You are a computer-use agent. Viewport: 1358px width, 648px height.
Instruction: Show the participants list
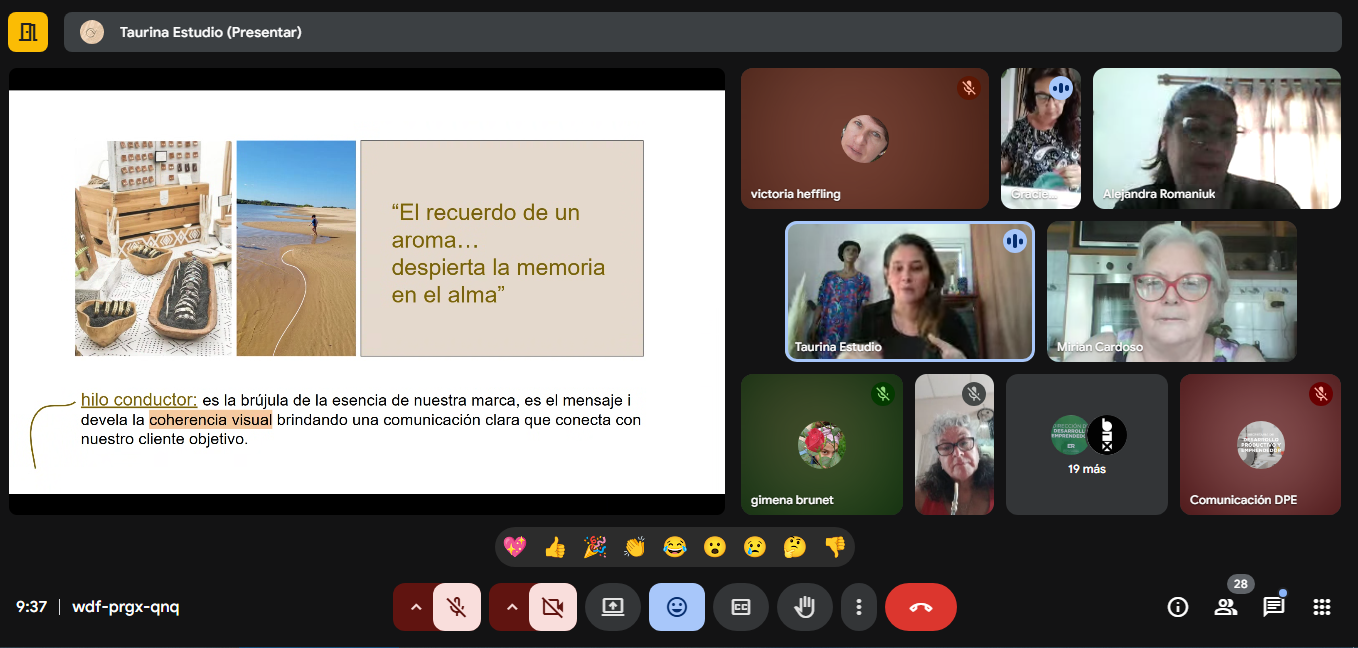coord(1226,606)
